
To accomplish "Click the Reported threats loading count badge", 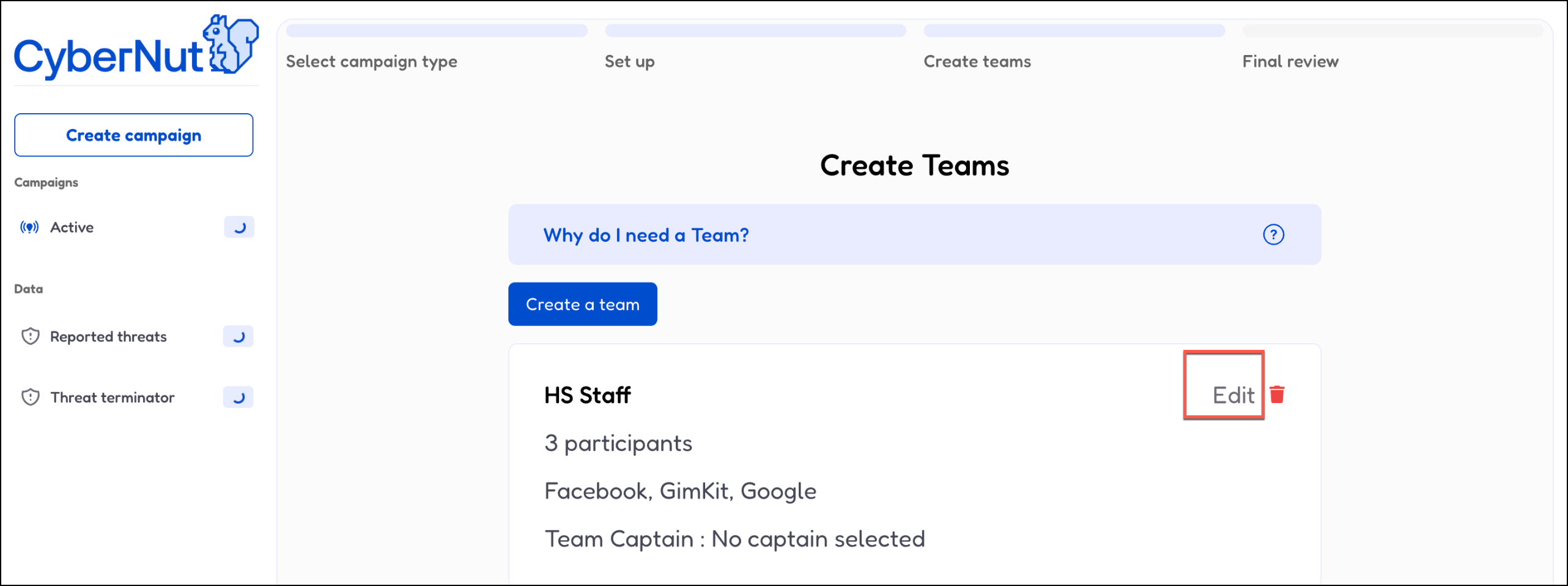I will point(239,336).
